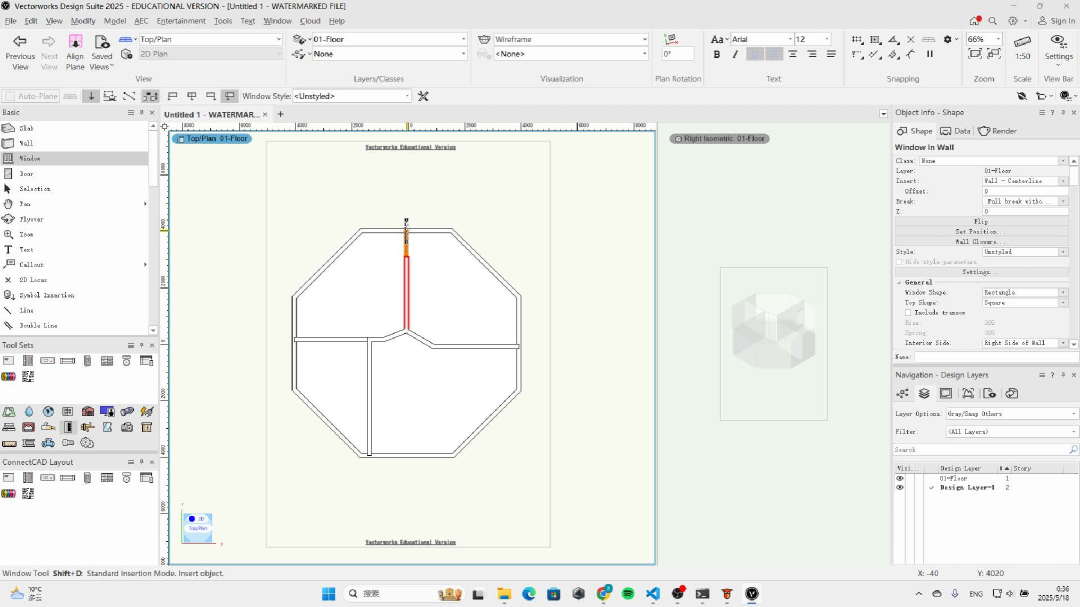Screen dimensions: 1080x607
Task: Open the AEC menu
Action: coord(141,21)
